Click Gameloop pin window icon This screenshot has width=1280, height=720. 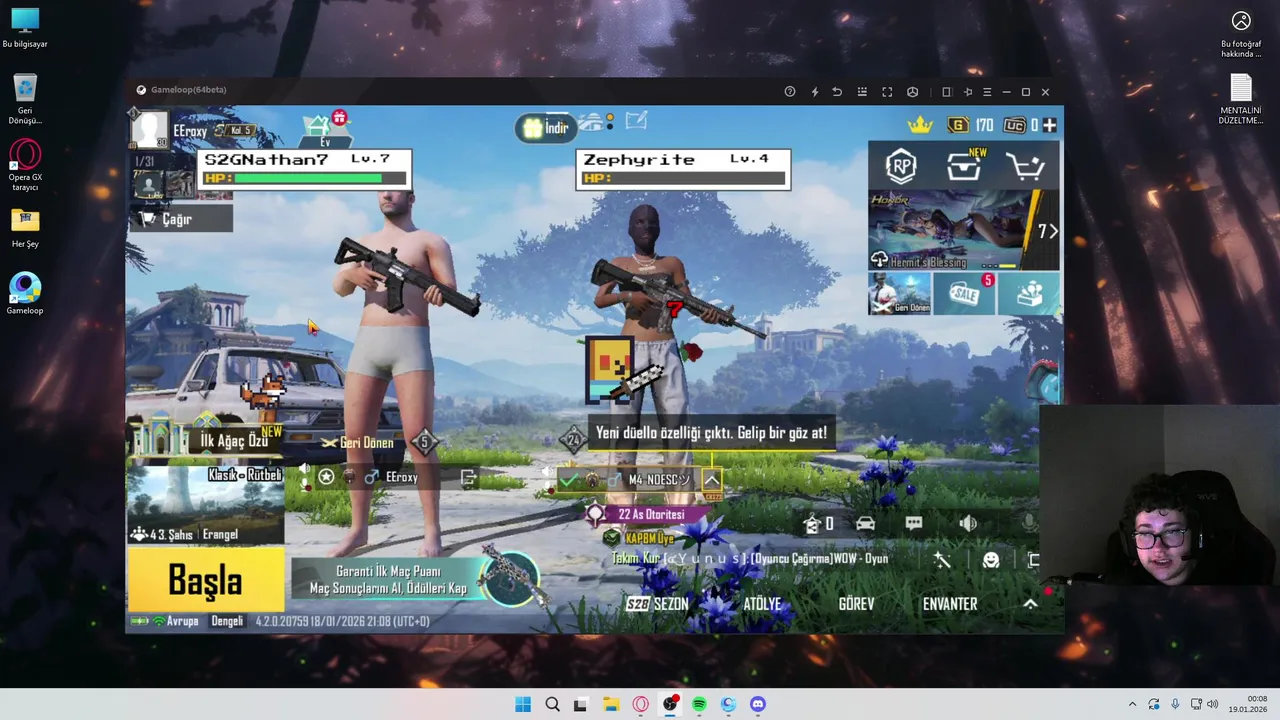[968, 92]
